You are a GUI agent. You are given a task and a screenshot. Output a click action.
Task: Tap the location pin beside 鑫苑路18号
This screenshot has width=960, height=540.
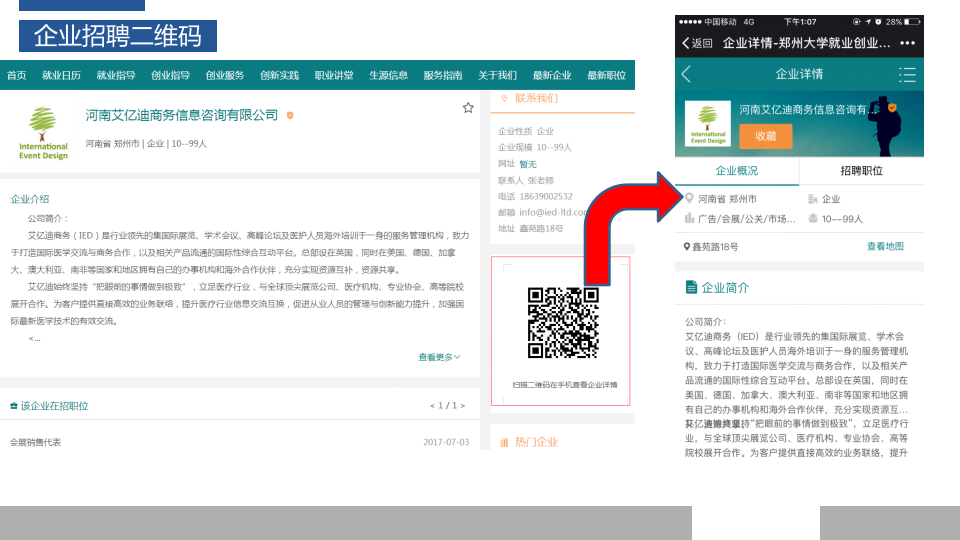point(687,247)
